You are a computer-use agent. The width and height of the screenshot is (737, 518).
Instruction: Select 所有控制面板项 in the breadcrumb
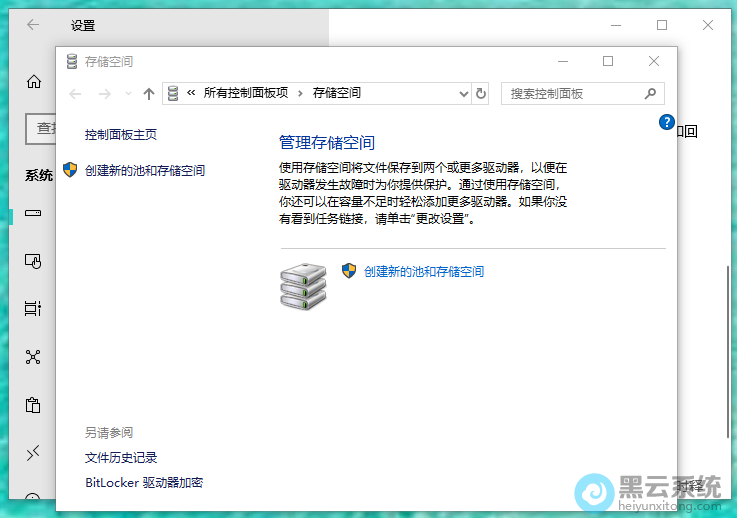click(x=245, y=93)
